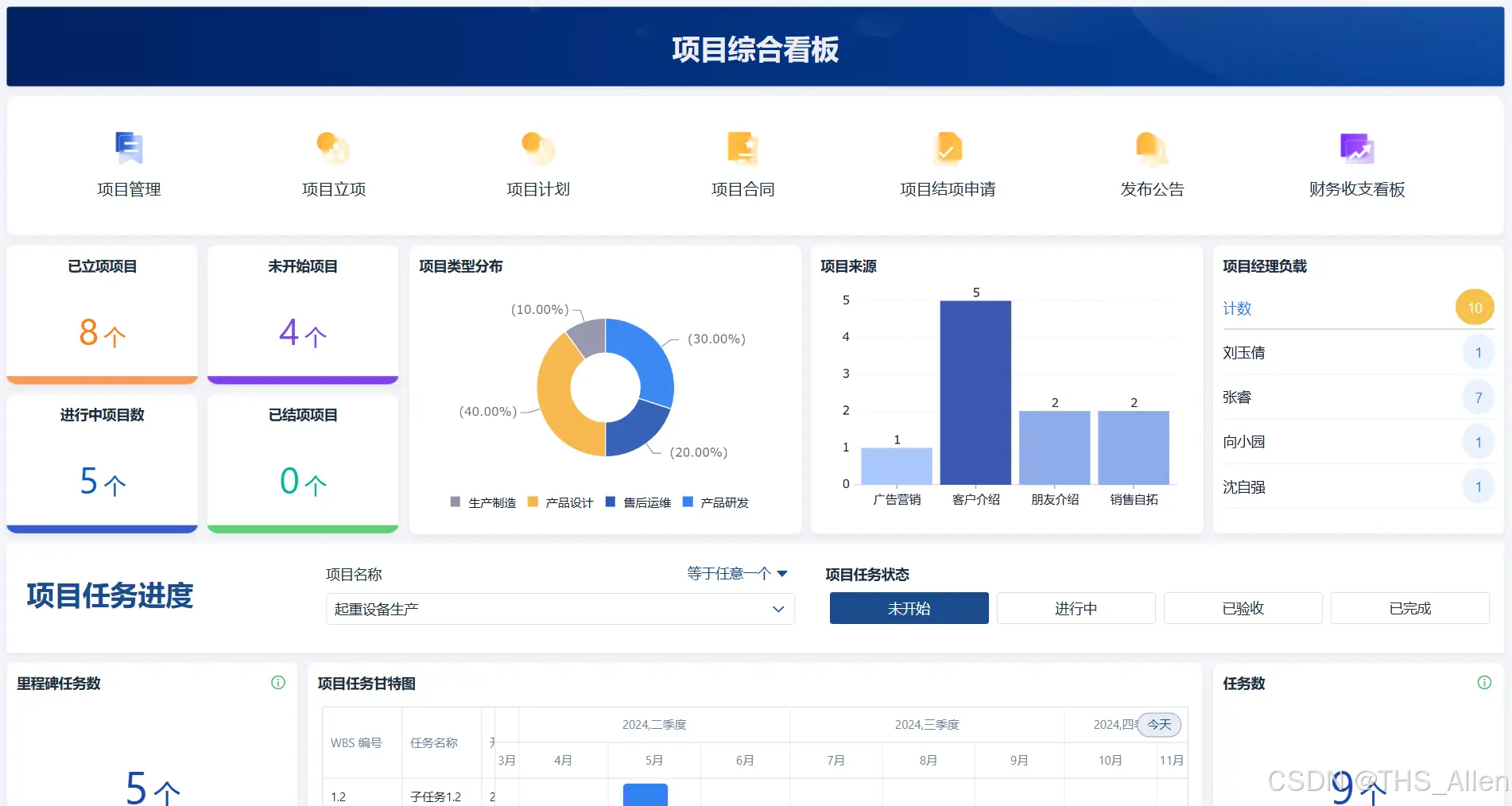The width and height of the screenshot is (1512, 806).
Task: Click the info icon on 任务数 card
Action: click(x=1484, y=683)
